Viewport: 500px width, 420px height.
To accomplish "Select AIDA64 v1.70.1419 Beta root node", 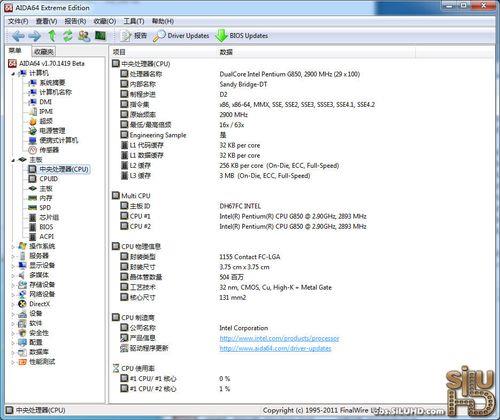I will 46,63.
